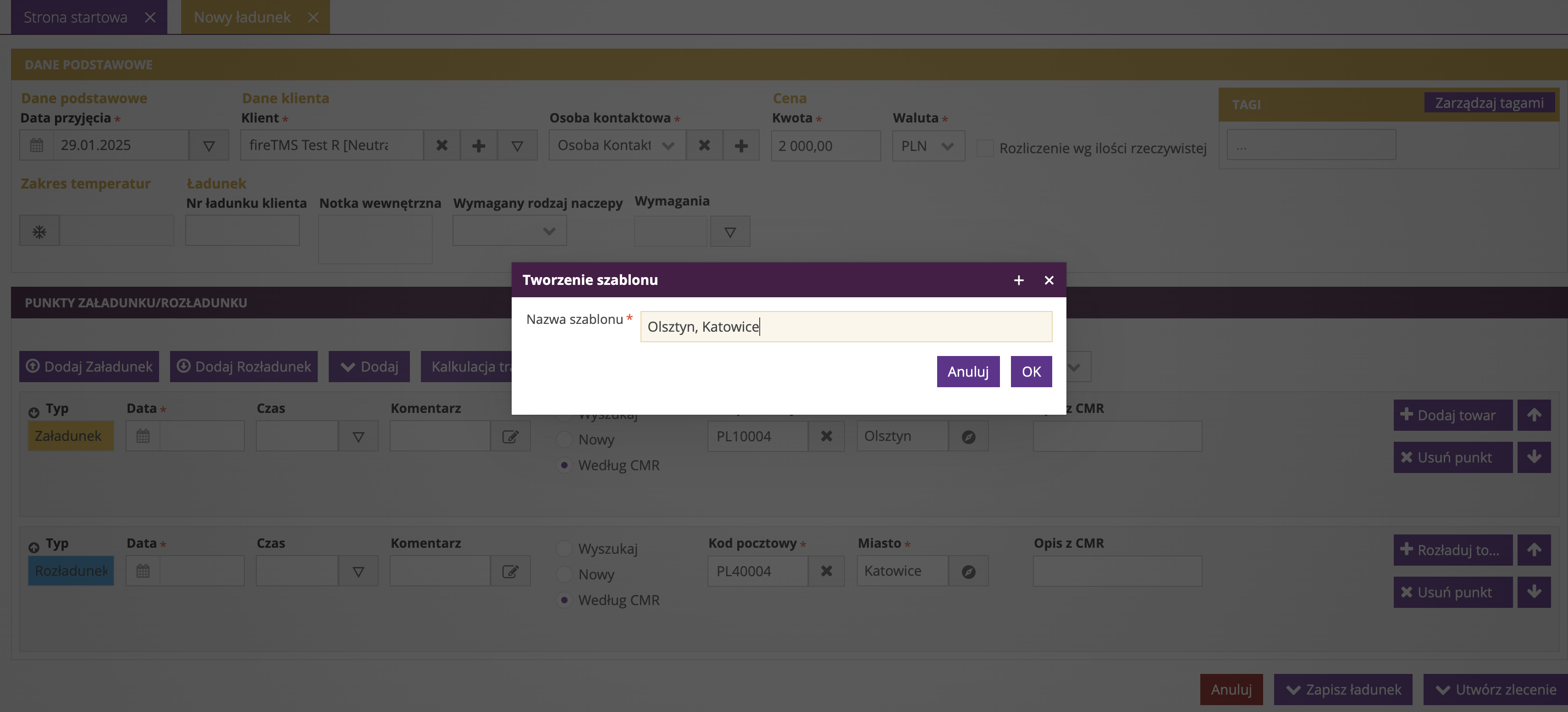Click Anuluj in the template dialog
1568x712 pixels.
click(967, 372)
